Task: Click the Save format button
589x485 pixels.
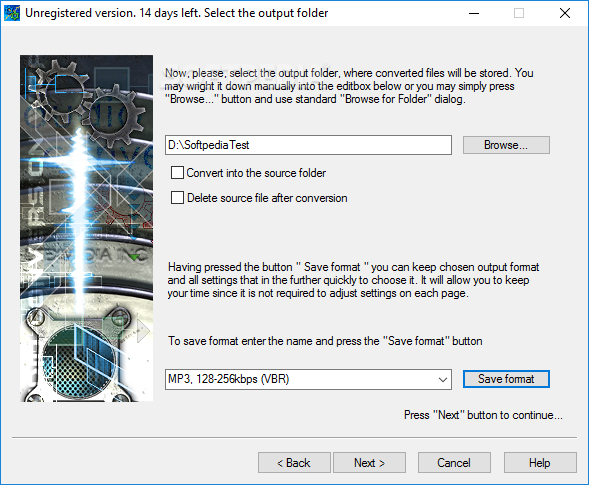Action: pyautogui.click(x=506, y=379)
